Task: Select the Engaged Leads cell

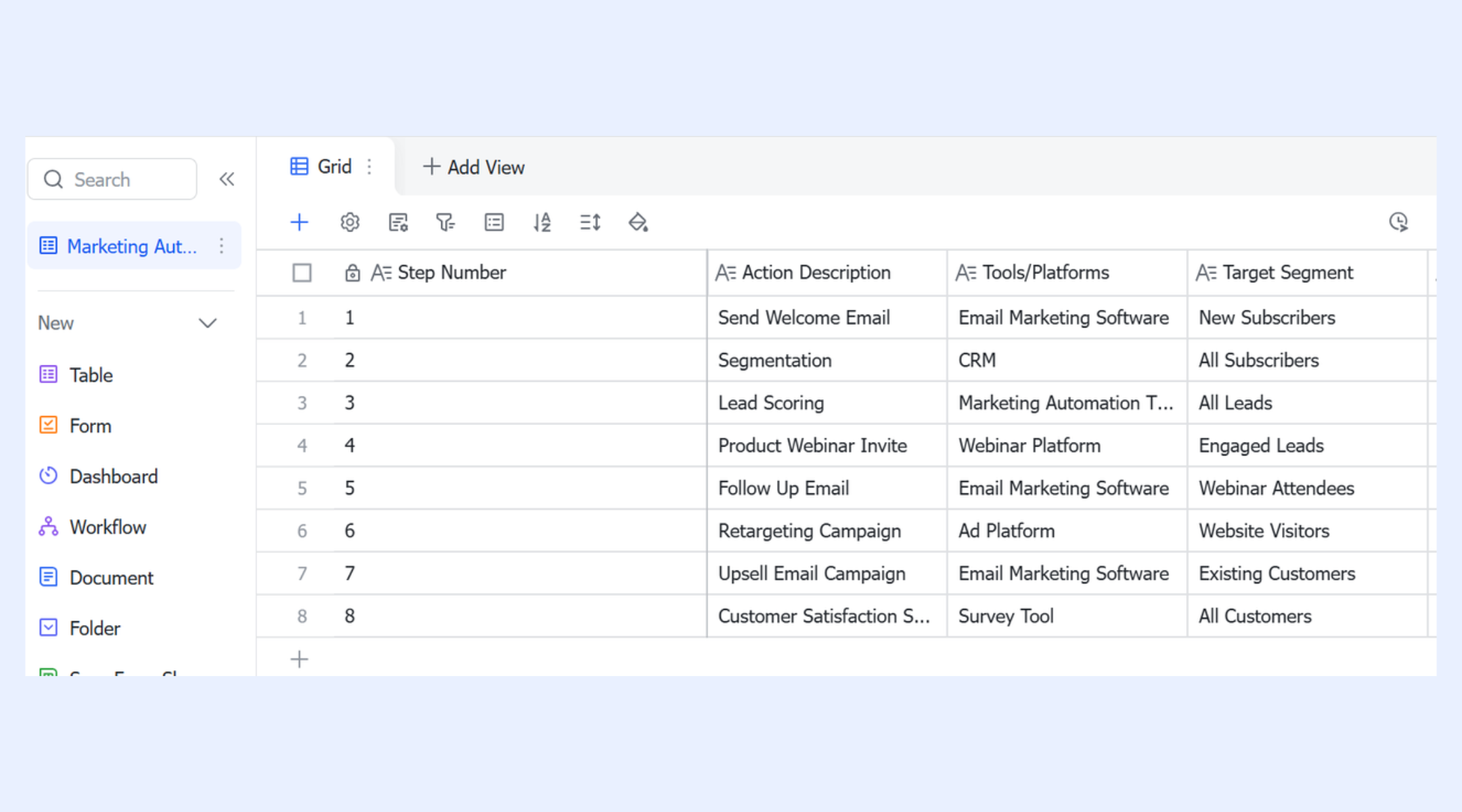Action: [1308, 445]
